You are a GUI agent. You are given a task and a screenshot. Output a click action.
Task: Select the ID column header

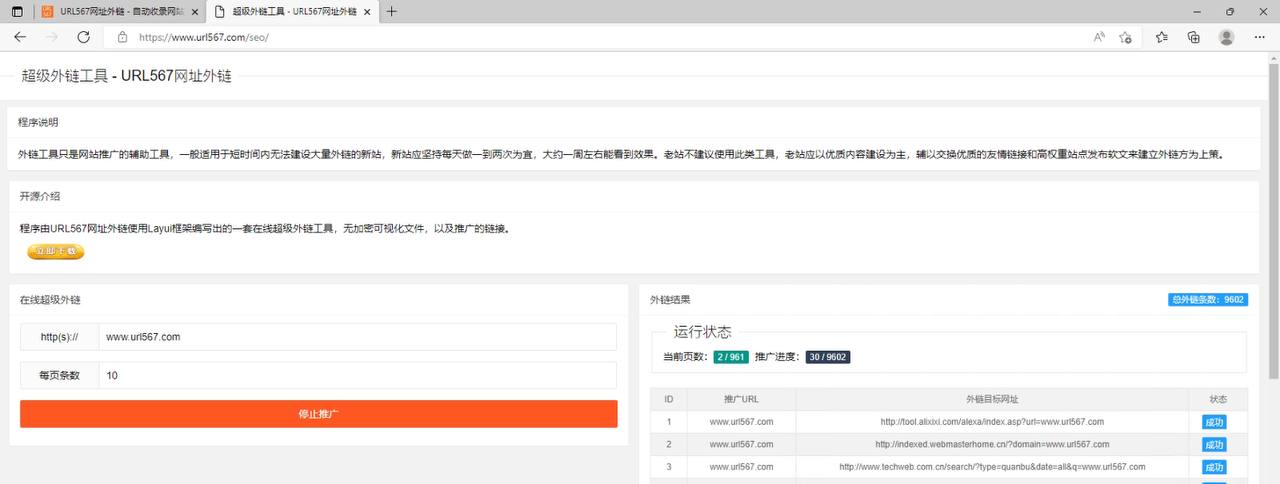pos(669,399)
